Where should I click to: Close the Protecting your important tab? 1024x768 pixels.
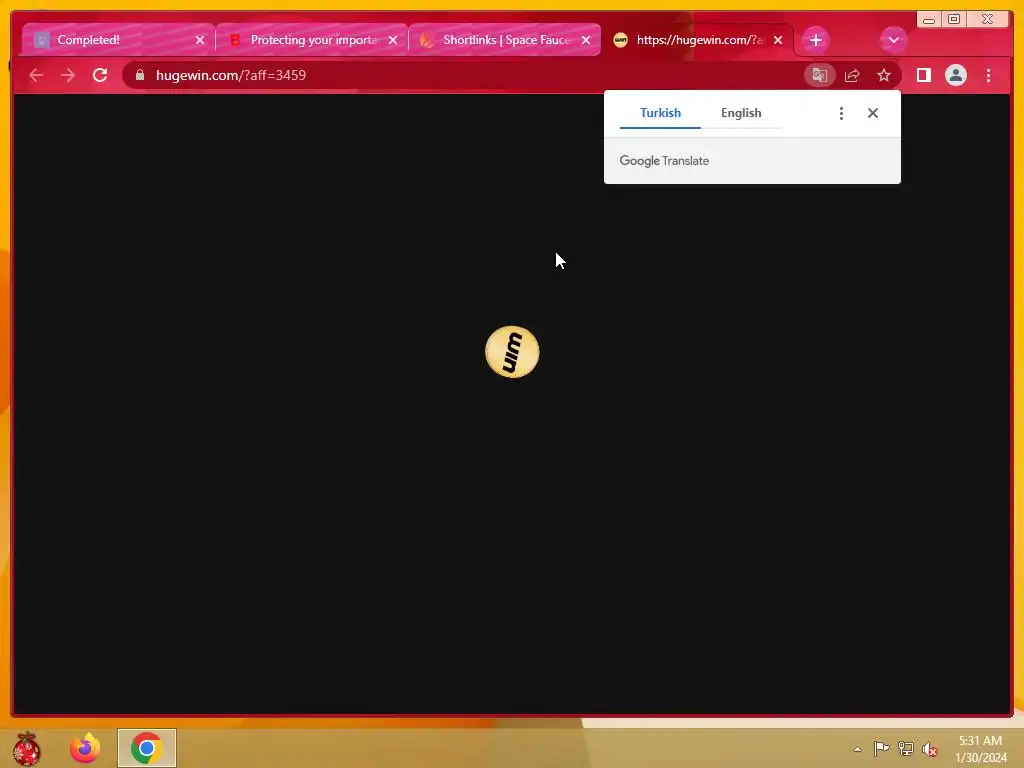coord(392,40)
